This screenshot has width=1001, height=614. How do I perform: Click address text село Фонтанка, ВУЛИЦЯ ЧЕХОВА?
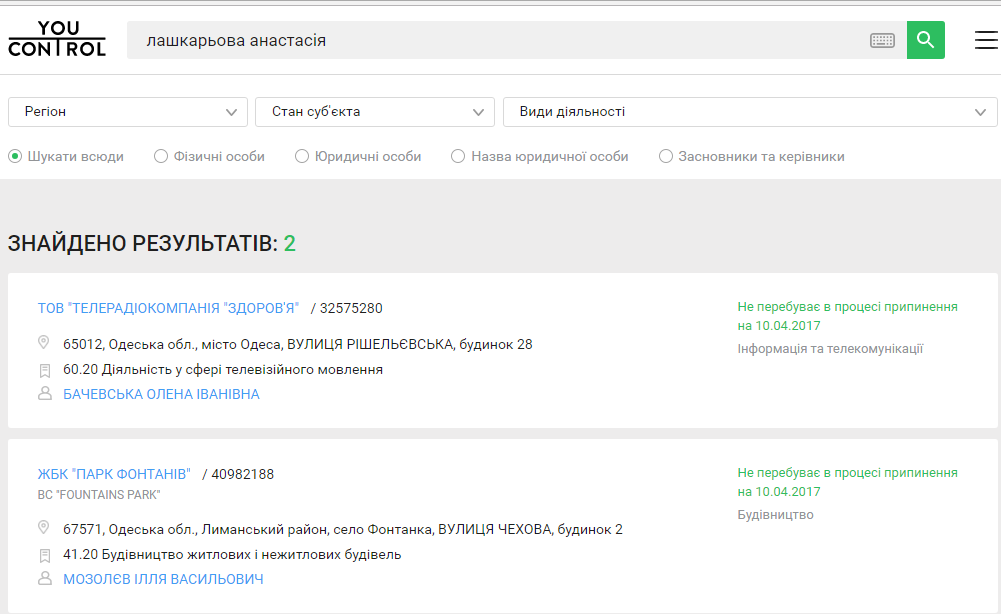pyautogui.click(x=442, y=530)
